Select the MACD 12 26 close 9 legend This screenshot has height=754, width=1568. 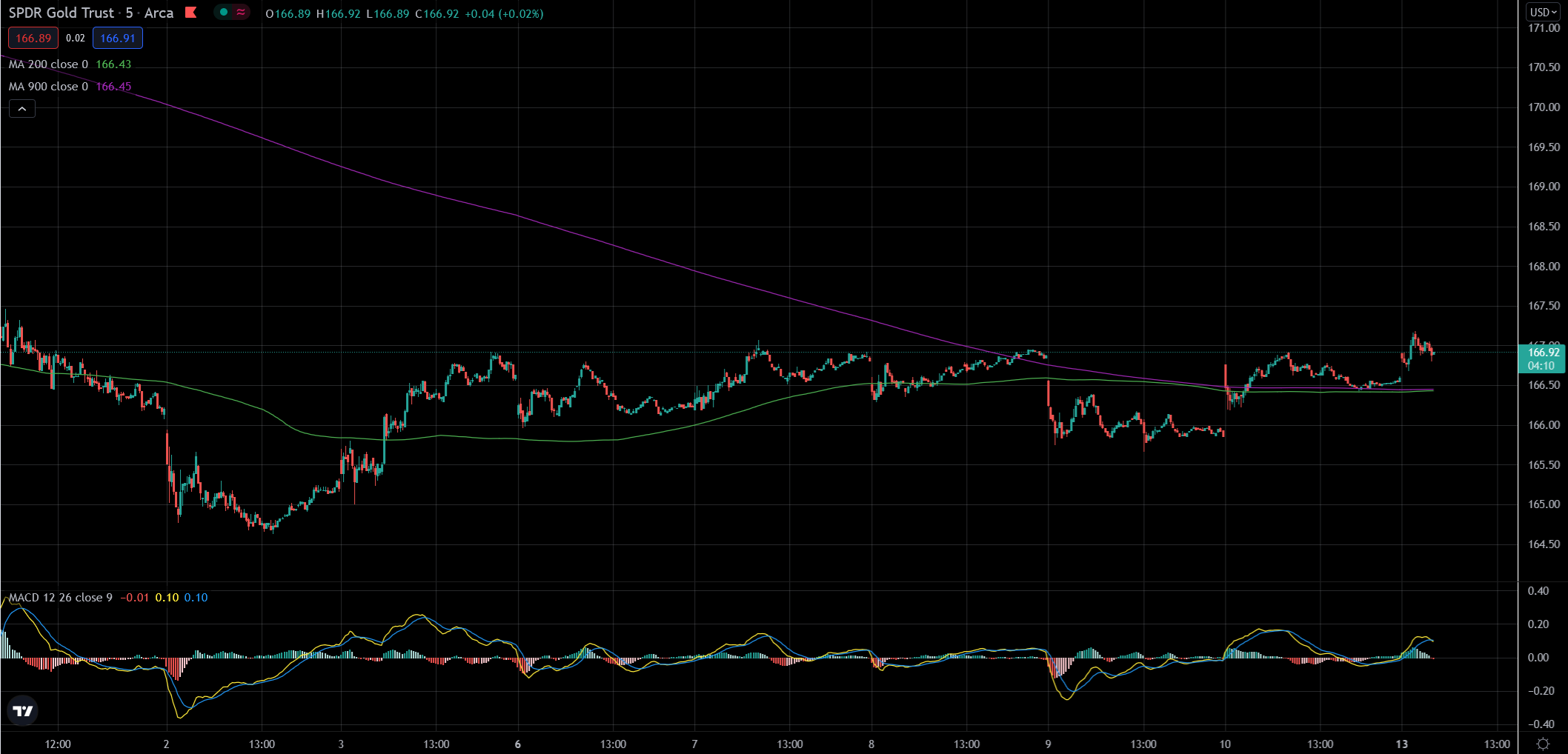(x=61, y=598)
